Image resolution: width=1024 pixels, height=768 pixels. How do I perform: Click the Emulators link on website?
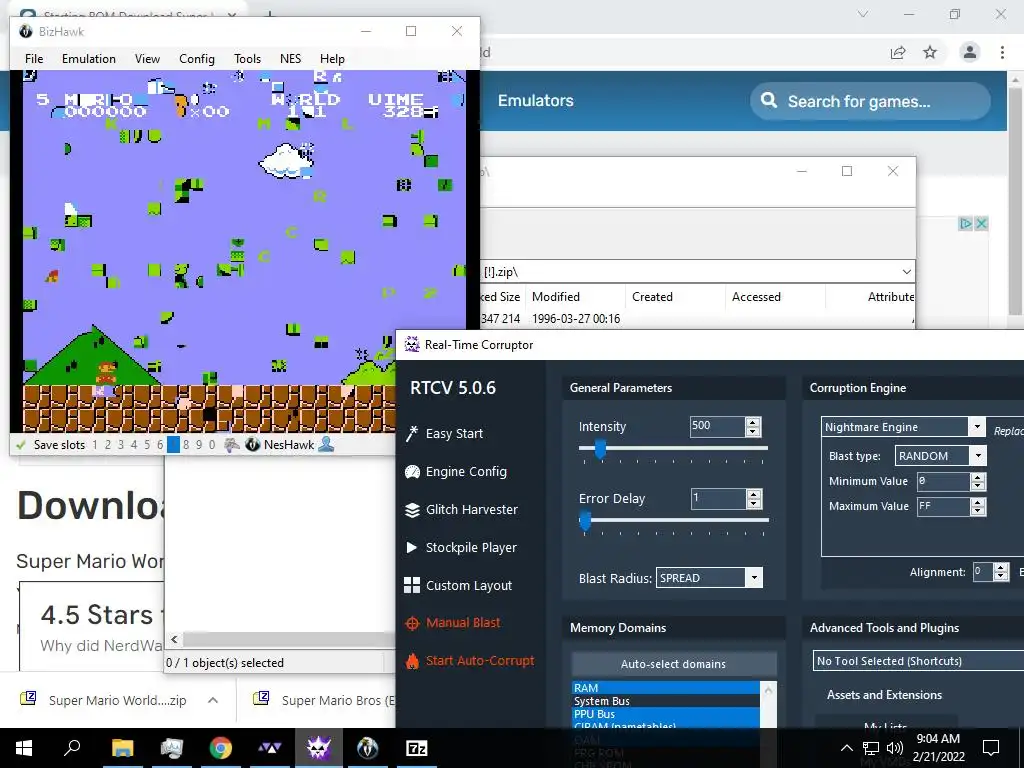click(x=536, y=101)
